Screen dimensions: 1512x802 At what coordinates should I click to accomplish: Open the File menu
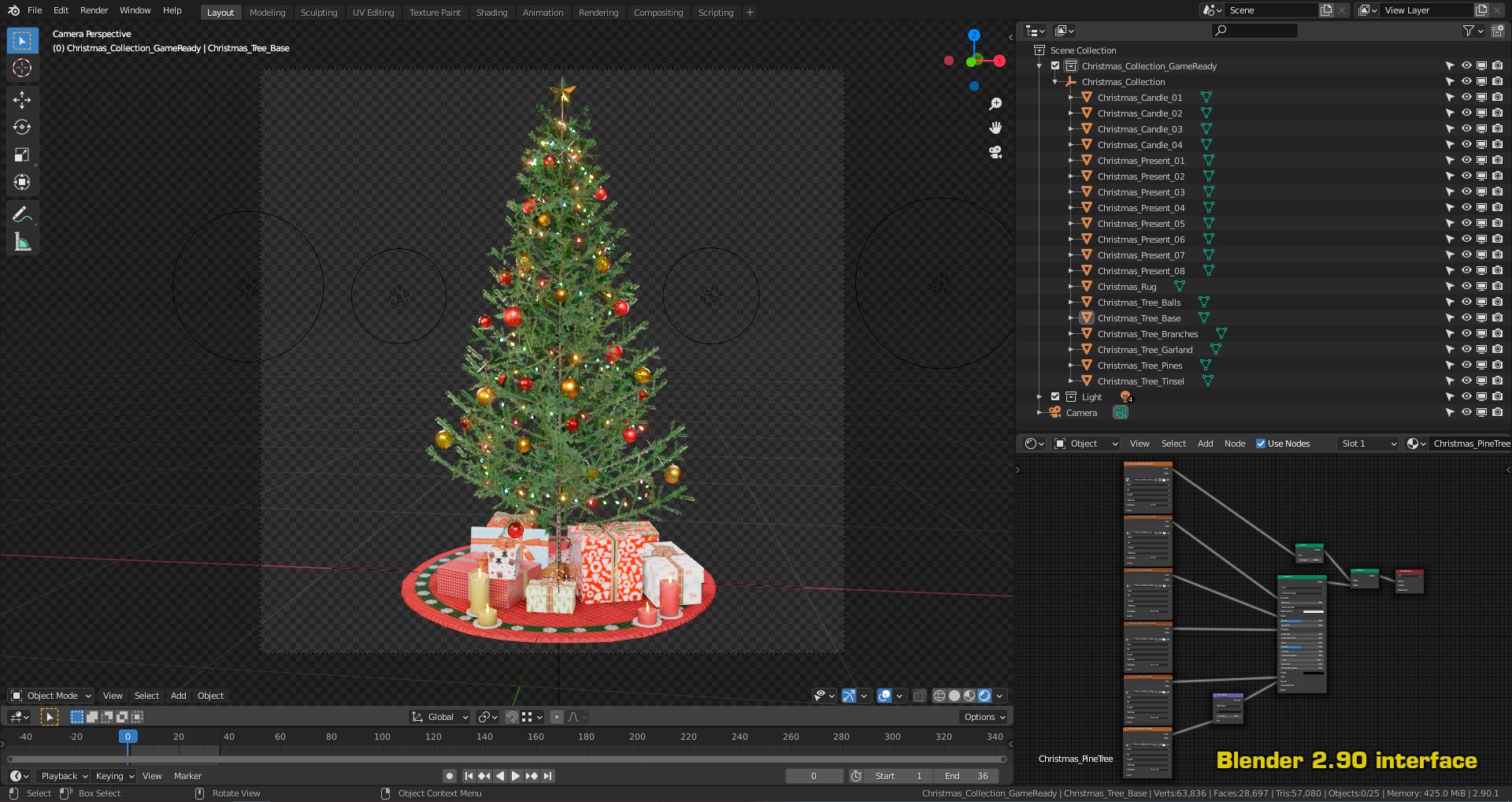pos(35,10)
